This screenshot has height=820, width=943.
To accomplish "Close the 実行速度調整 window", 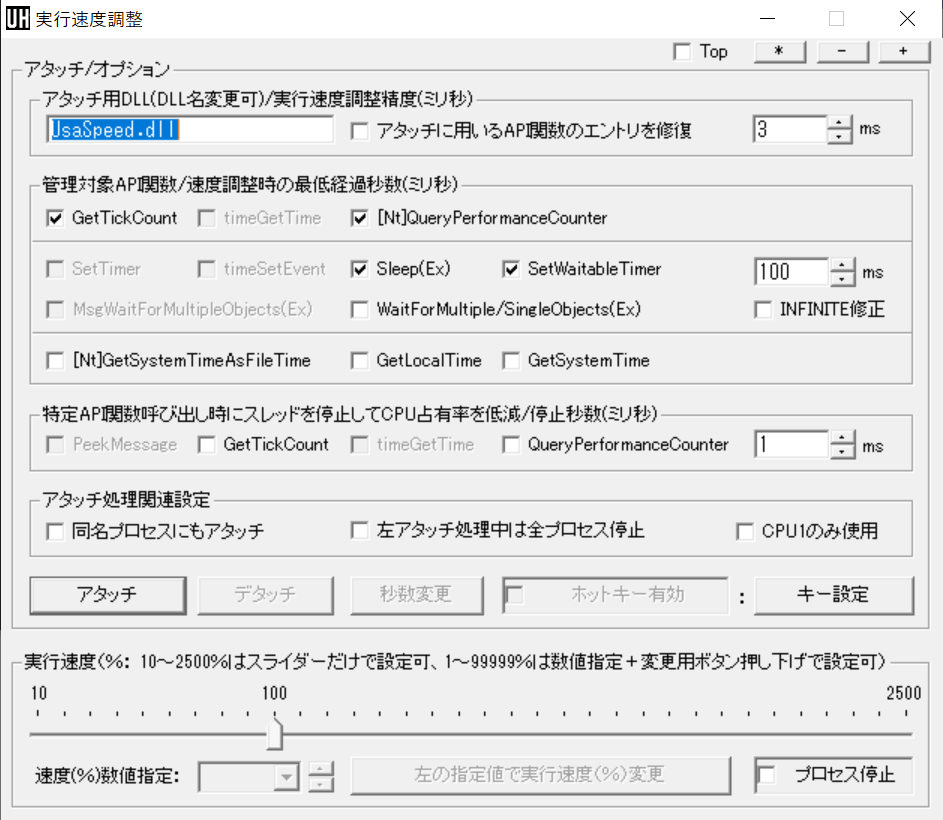I will click(907, 19).
